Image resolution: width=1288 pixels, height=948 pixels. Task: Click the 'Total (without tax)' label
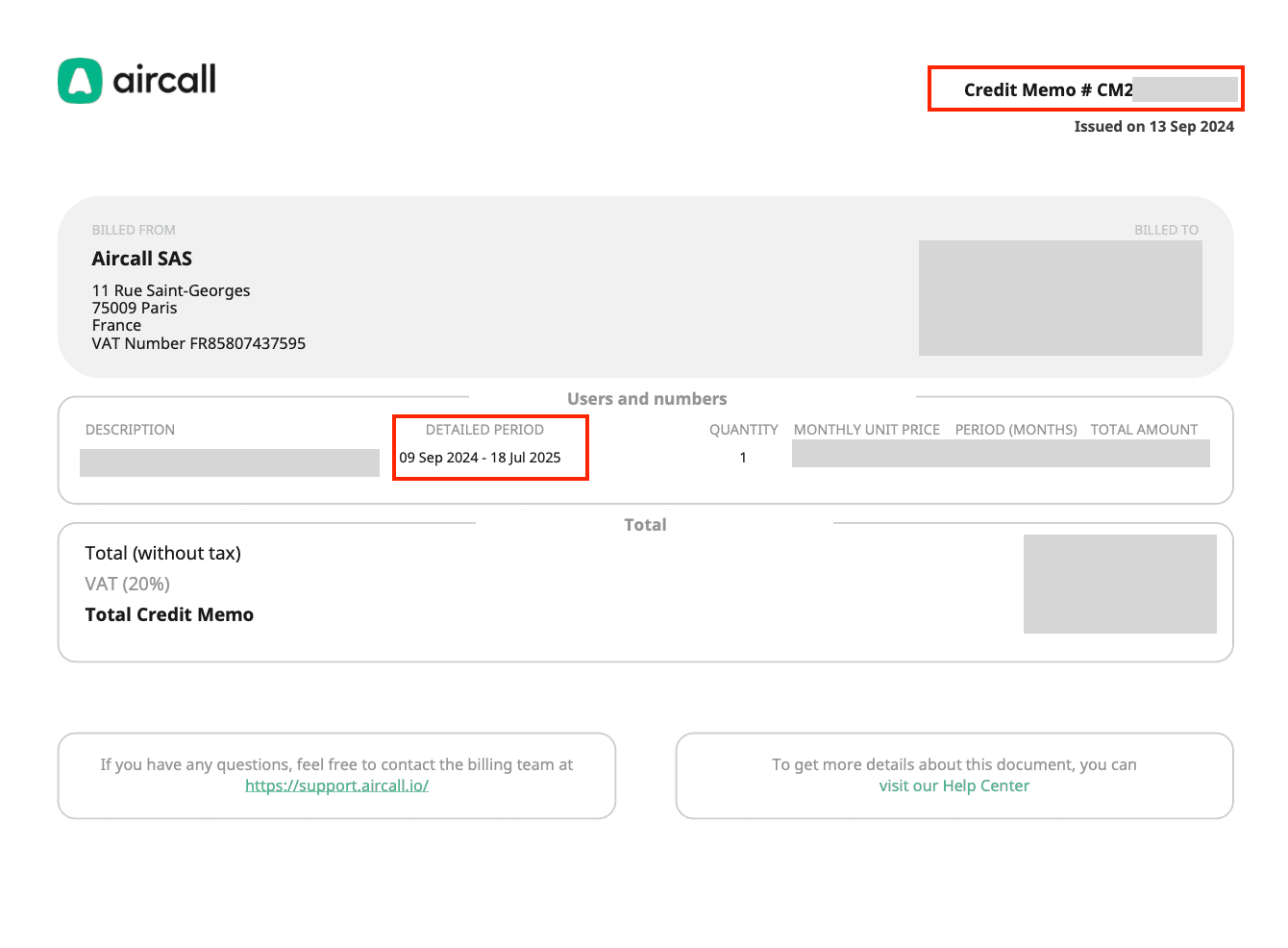162,553
